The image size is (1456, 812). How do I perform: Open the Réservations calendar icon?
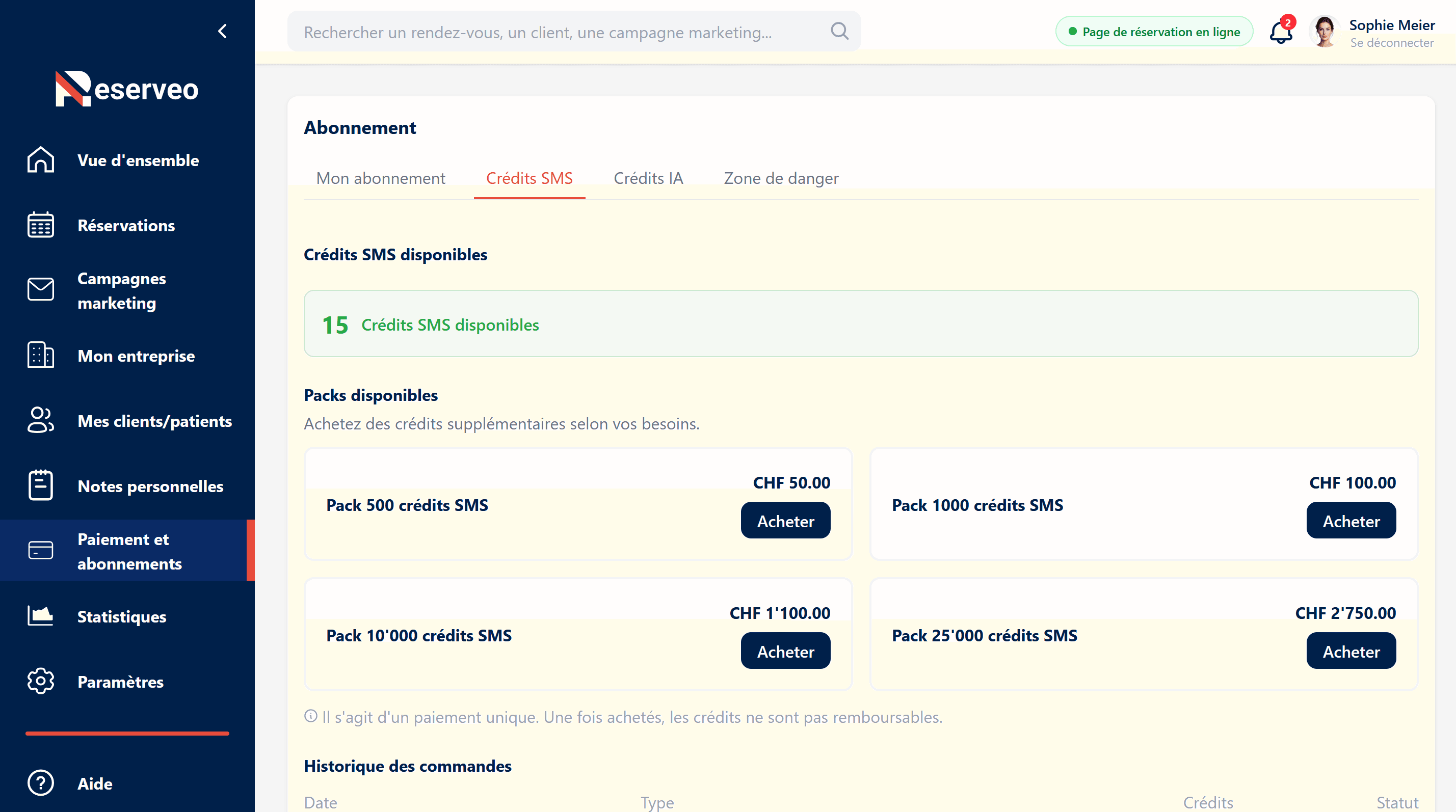coord(41,225)
